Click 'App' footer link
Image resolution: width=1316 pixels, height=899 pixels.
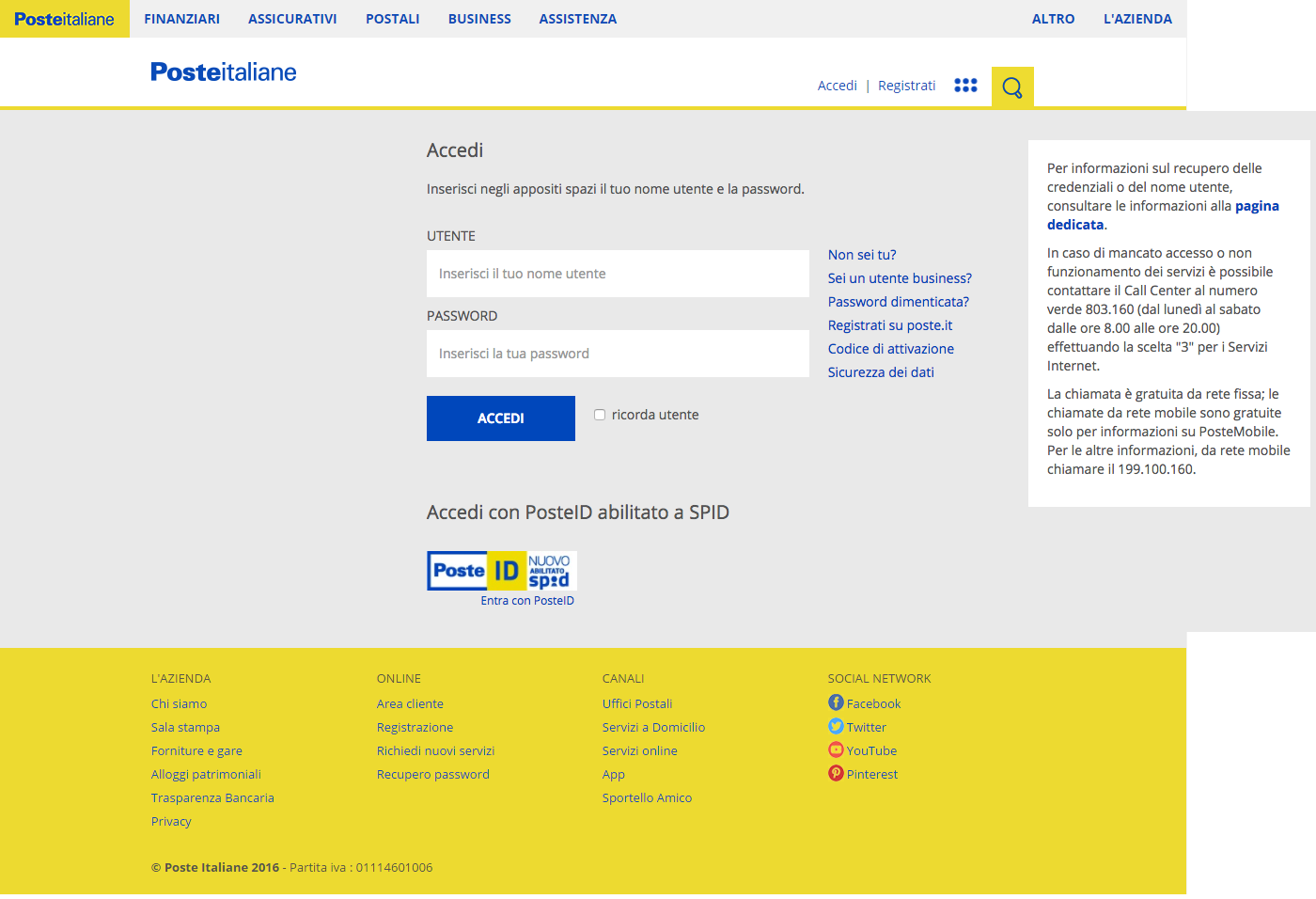pyautogui.click(x=614, y=774)
